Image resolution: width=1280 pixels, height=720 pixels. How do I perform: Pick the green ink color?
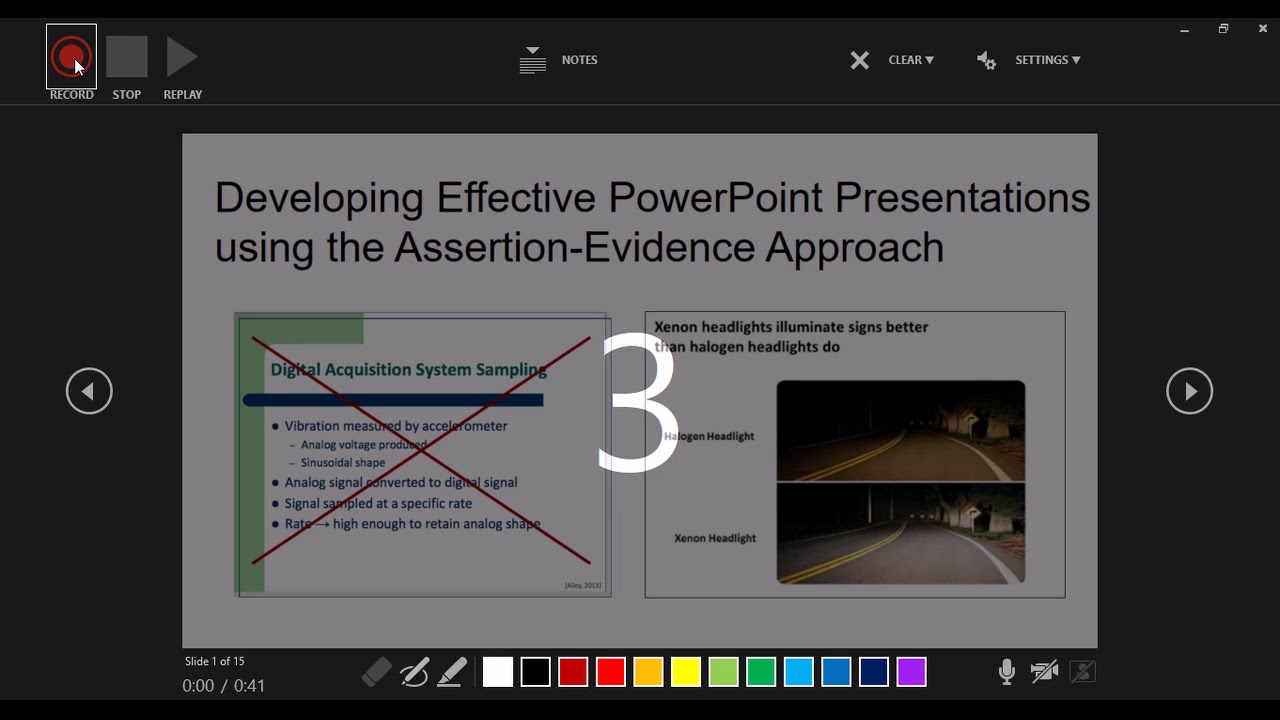tap(761, 672)
